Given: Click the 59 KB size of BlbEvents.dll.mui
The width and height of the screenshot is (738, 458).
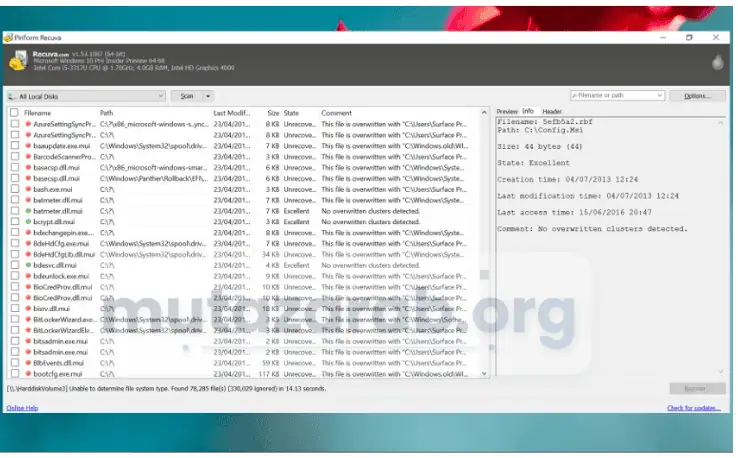Looking at the screenshot, I should 271,363.
